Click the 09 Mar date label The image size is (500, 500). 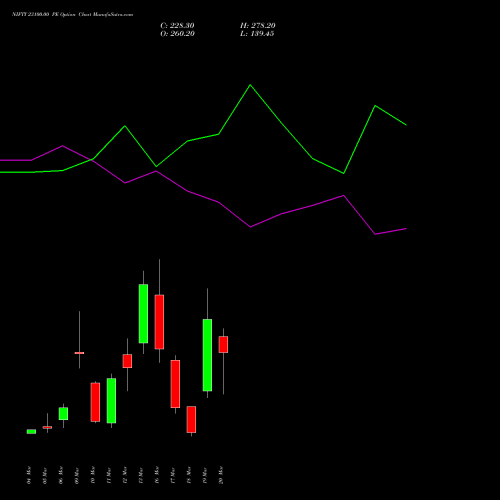(x=77, y=475)
